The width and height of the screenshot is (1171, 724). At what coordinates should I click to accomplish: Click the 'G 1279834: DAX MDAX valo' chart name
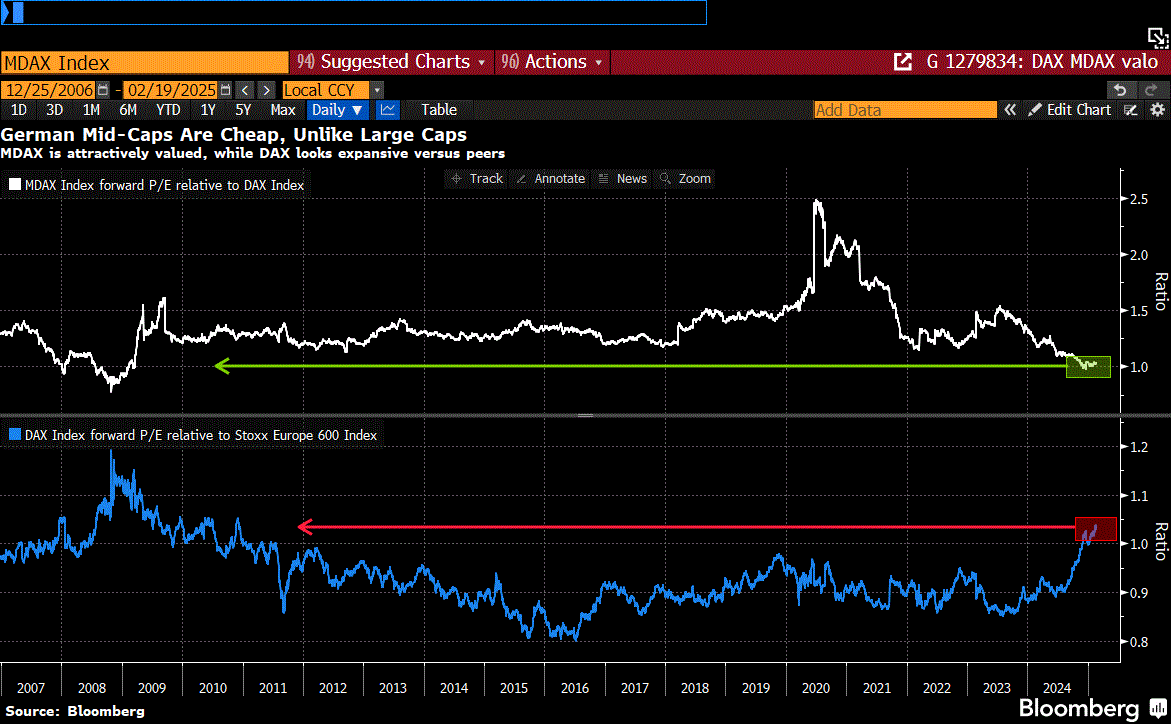(x=1043, y=62)
